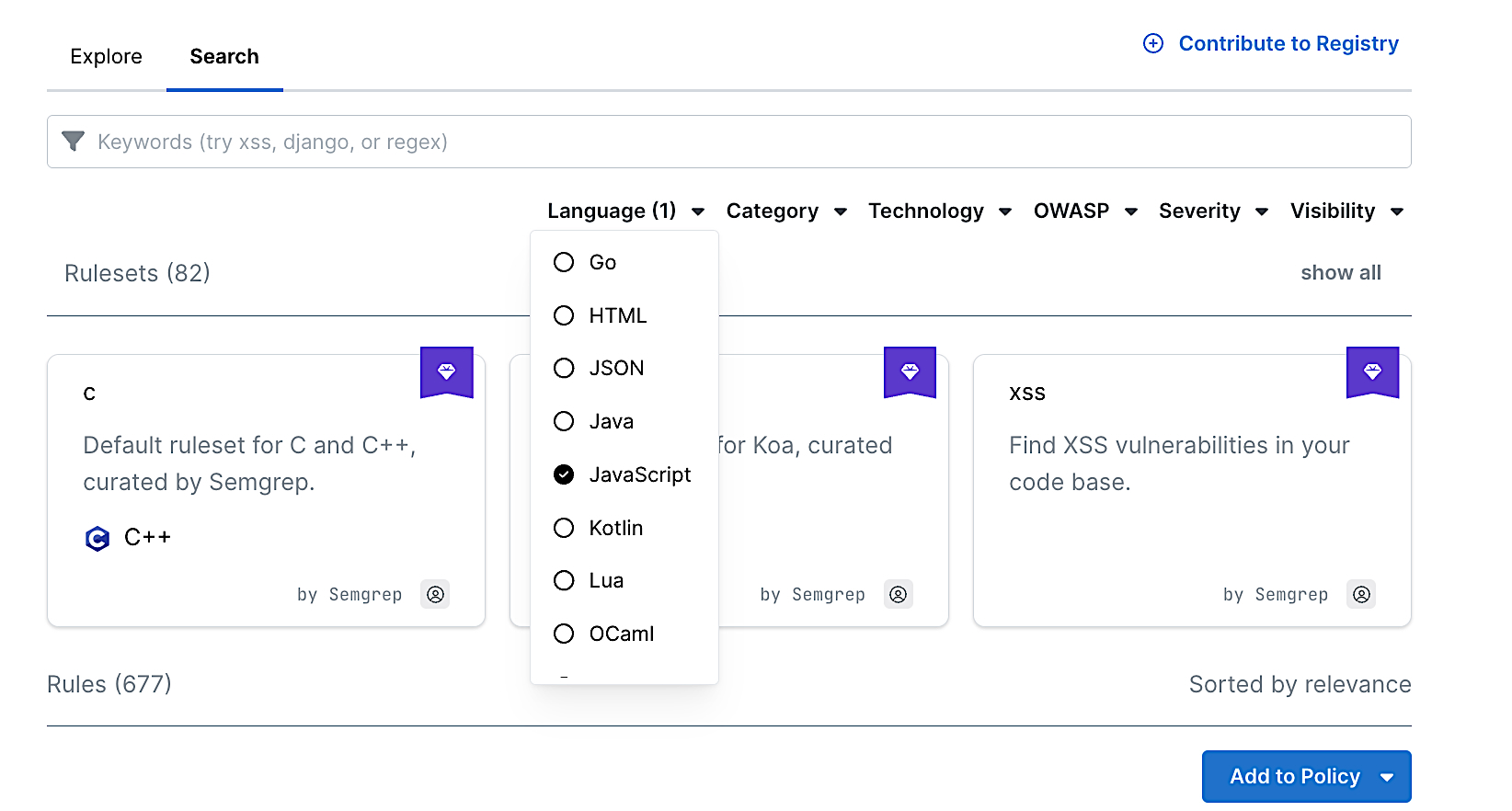
Task: Select the Search tab
Action: tap(224, 57)
